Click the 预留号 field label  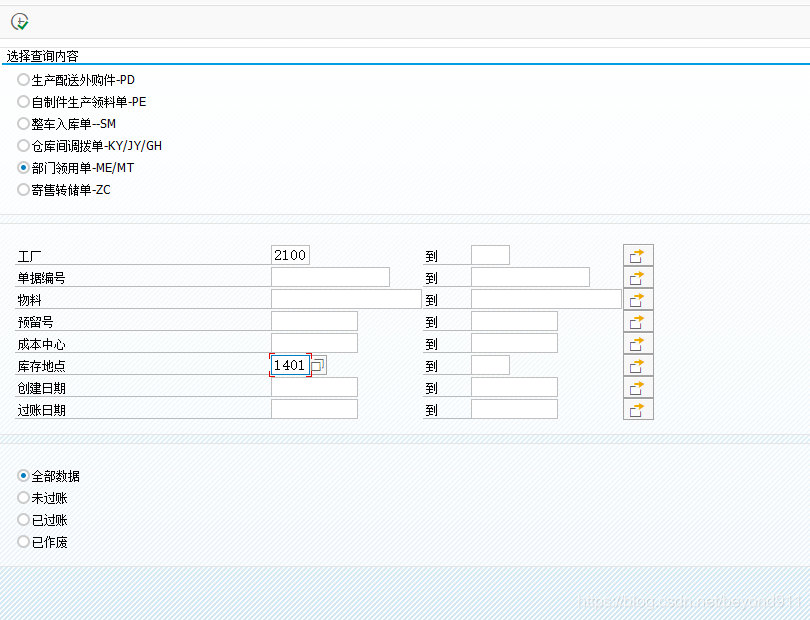[35, 322]
